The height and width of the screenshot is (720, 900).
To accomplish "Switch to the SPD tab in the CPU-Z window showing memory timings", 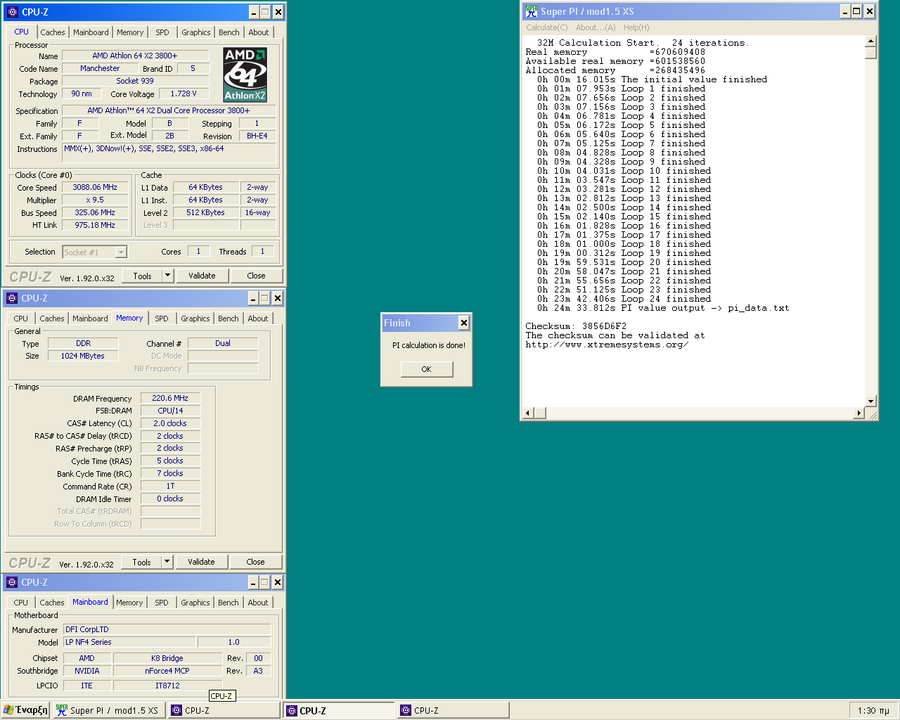I will click(162, 319).
